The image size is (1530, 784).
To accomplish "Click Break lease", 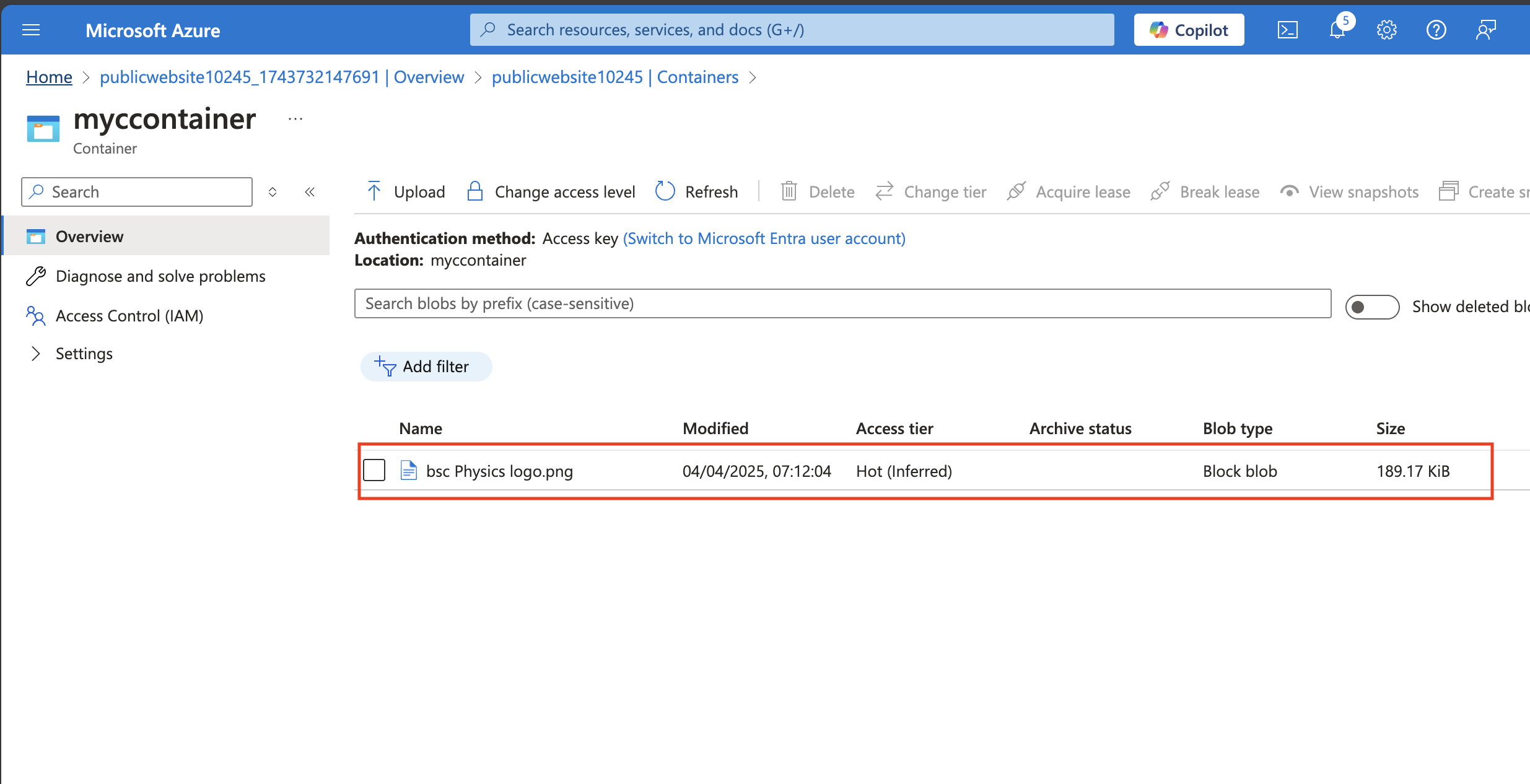I will click(x=1205, y=192).
